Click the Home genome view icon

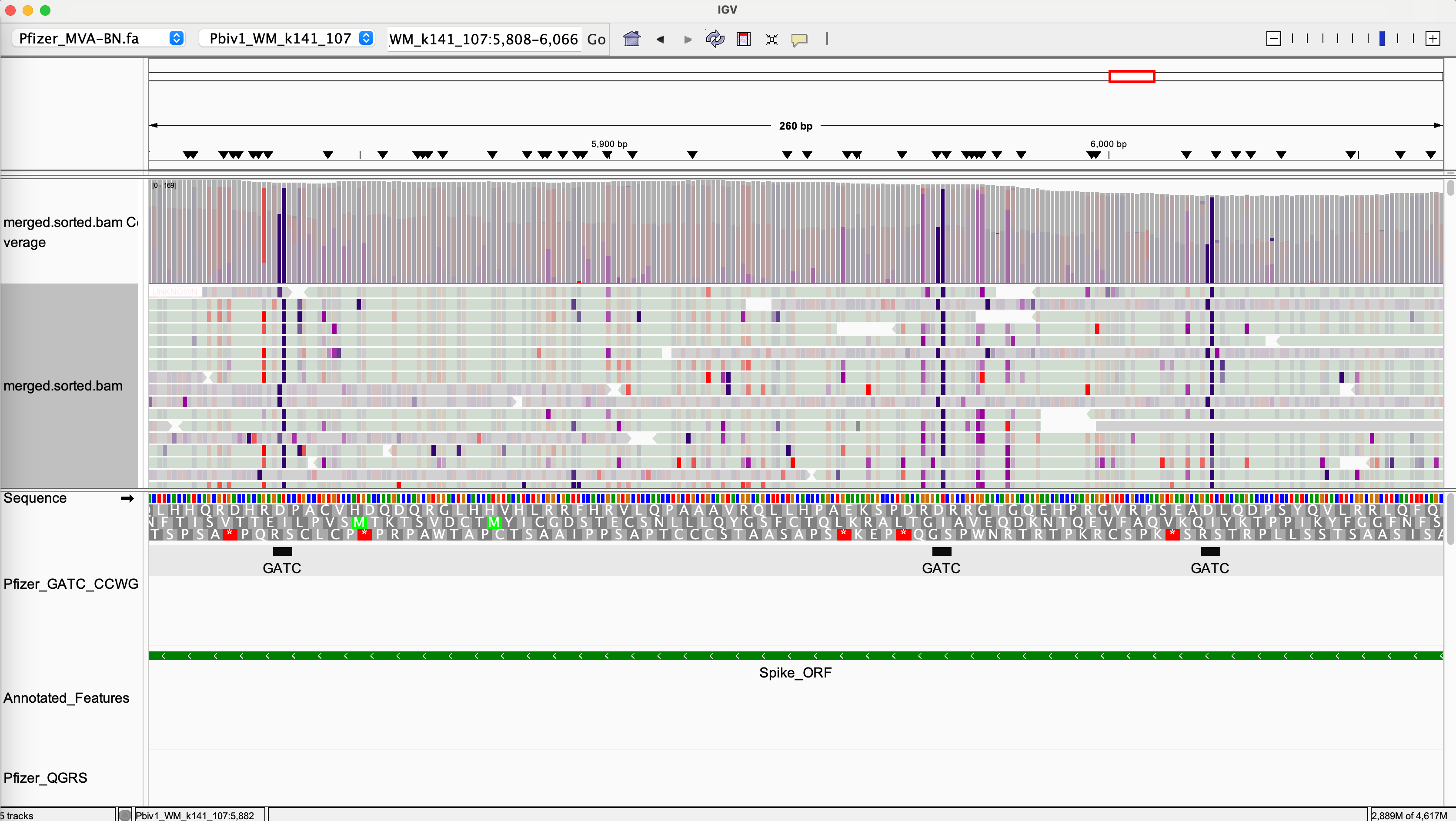tap(631, 39)
